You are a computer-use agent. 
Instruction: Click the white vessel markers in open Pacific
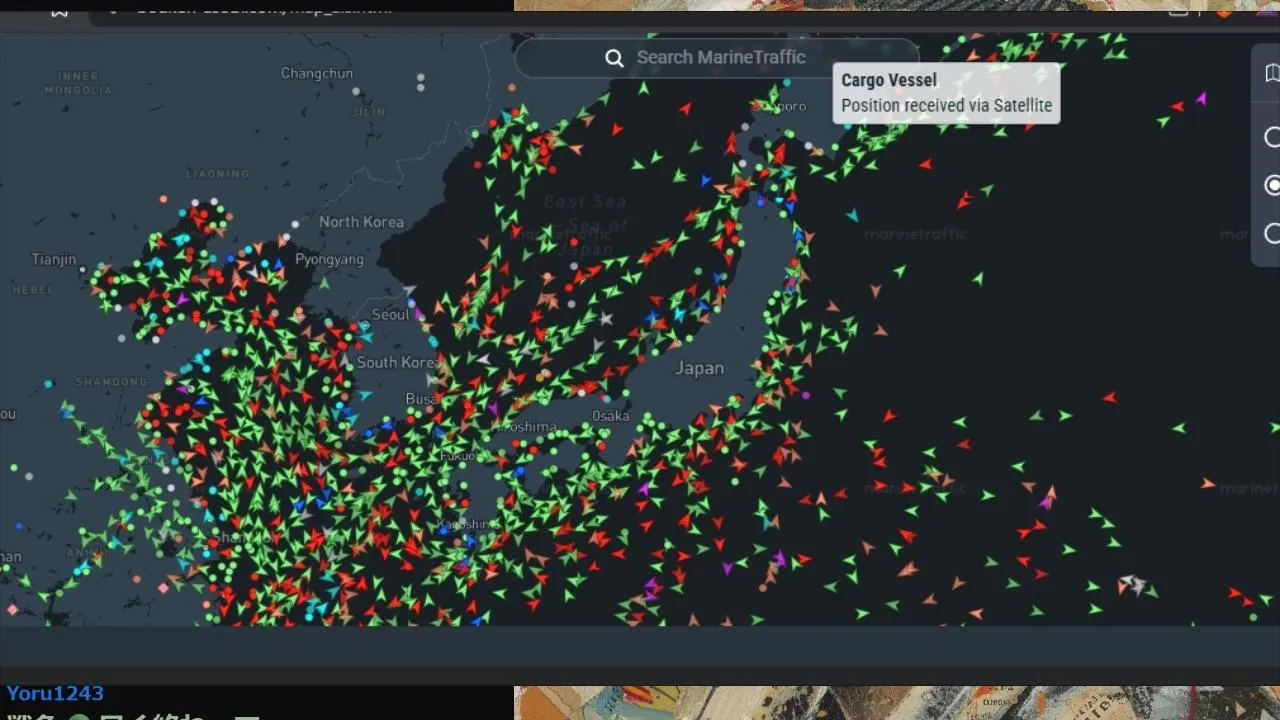(1133, 583)
